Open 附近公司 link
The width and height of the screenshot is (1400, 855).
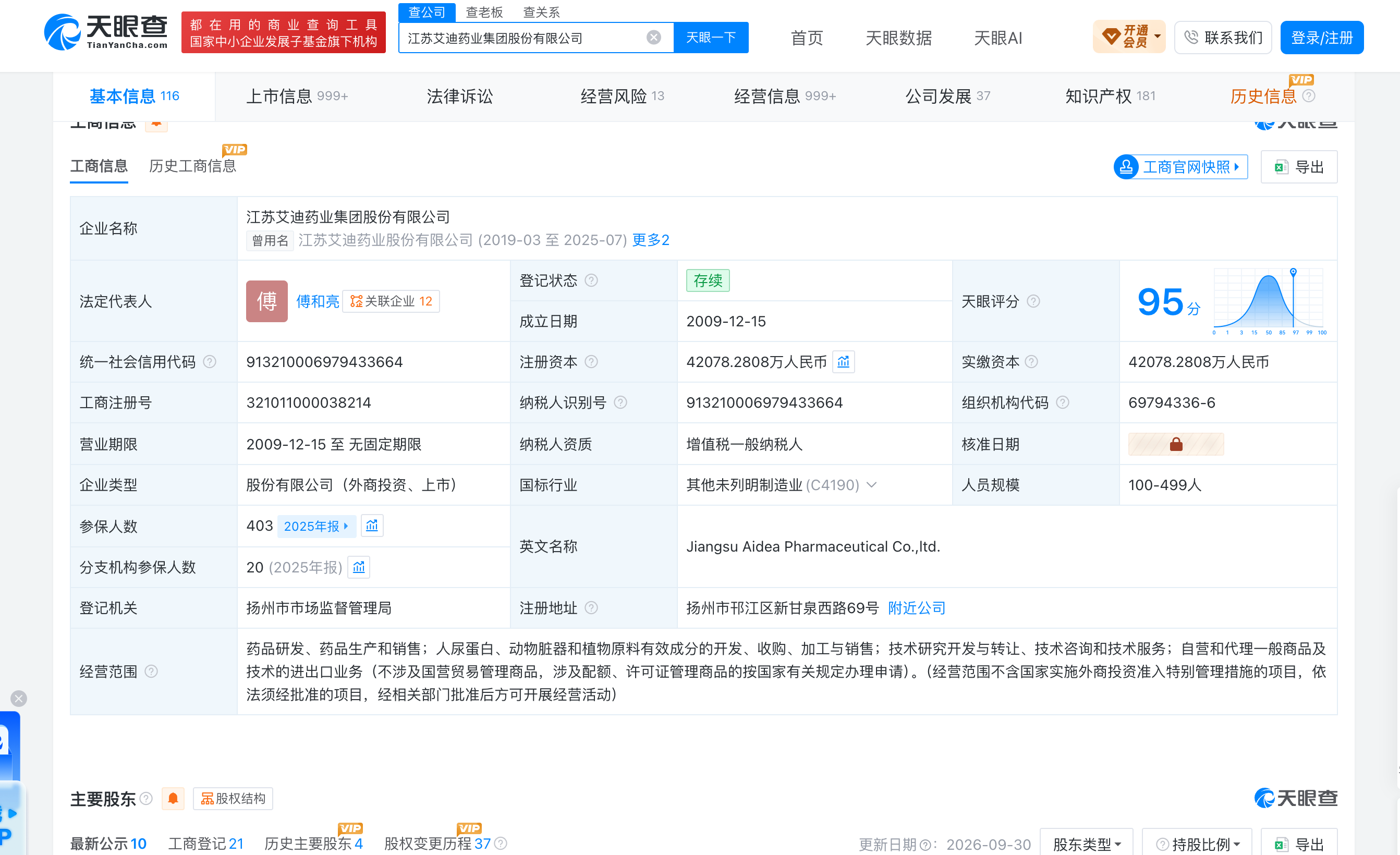pos(917,608)
